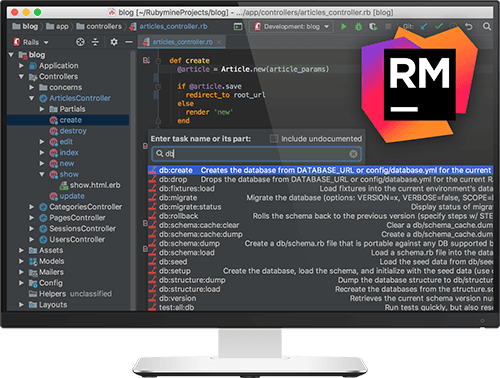Collapse the Controllers node

pyautogui.click(x=22, y=77)
